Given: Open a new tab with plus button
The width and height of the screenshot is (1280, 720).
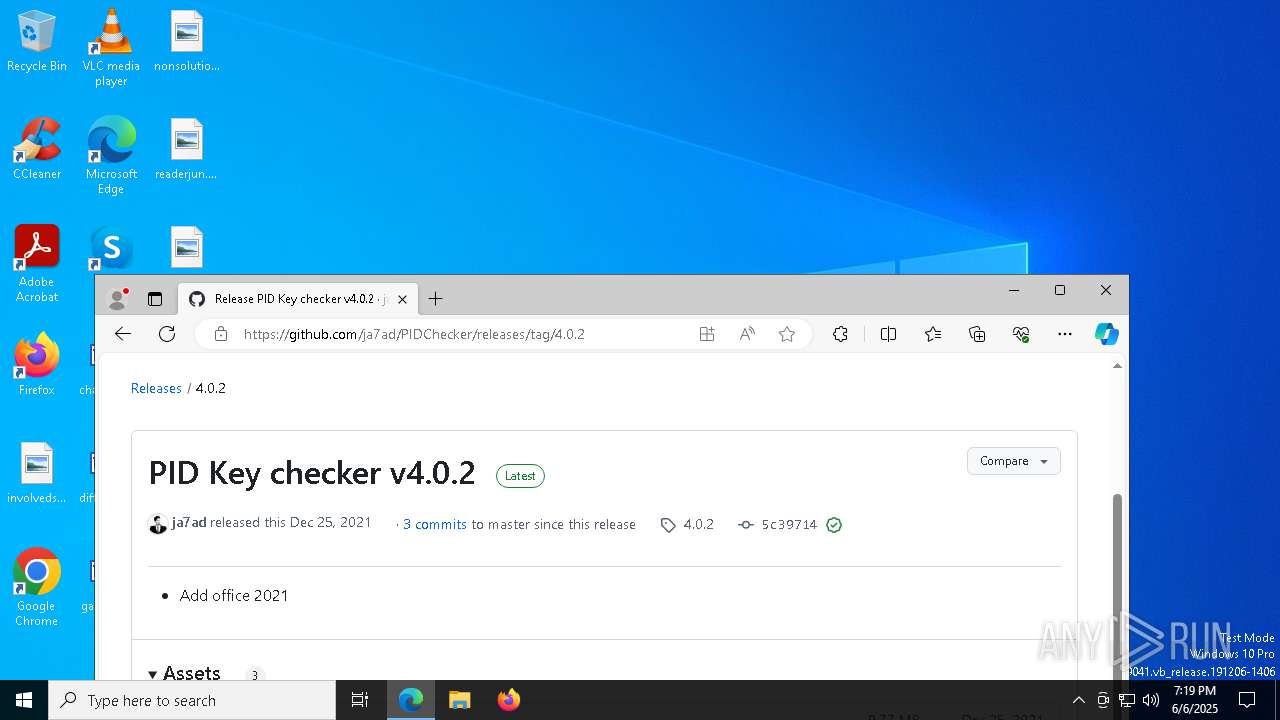Looking at the screenshot, I should click(x=435, y=298).
